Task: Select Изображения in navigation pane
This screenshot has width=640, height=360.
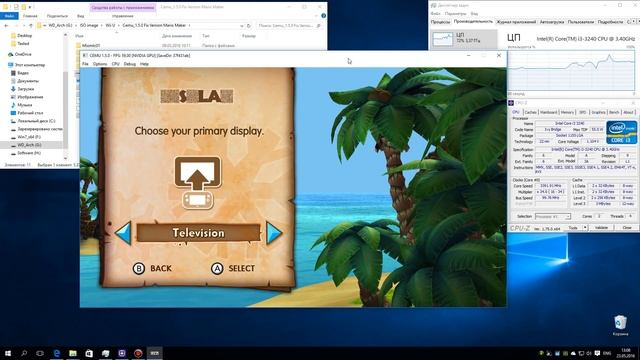Action: (30, 97)
